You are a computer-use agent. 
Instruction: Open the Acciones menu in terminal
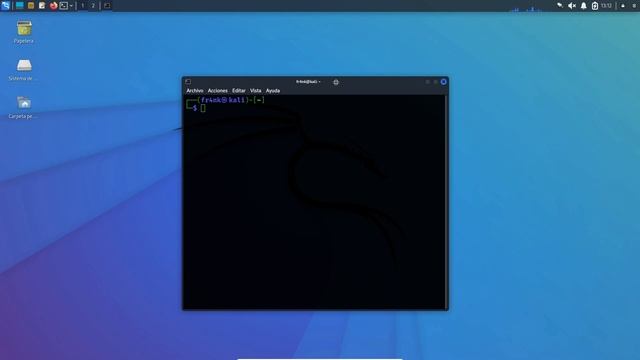click(218, 91)
